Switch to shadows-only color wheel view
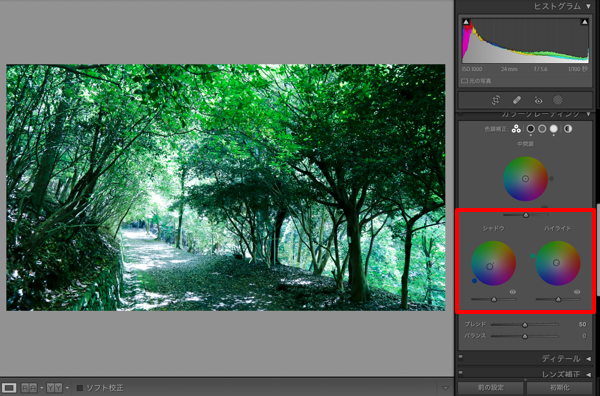 tap(530, 129)
